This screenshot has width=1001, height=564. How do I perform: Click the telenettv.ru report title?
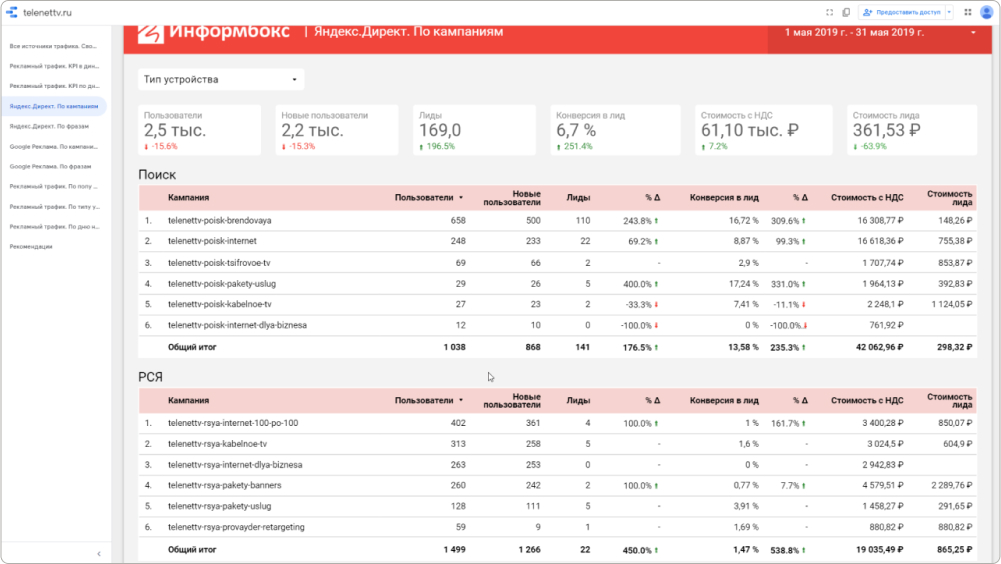click(x=47, y=12)
